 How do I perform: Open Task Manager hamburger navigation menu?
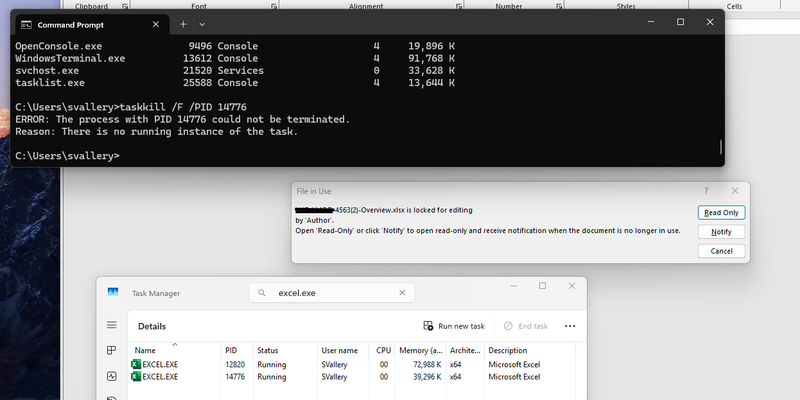[112, 325]
